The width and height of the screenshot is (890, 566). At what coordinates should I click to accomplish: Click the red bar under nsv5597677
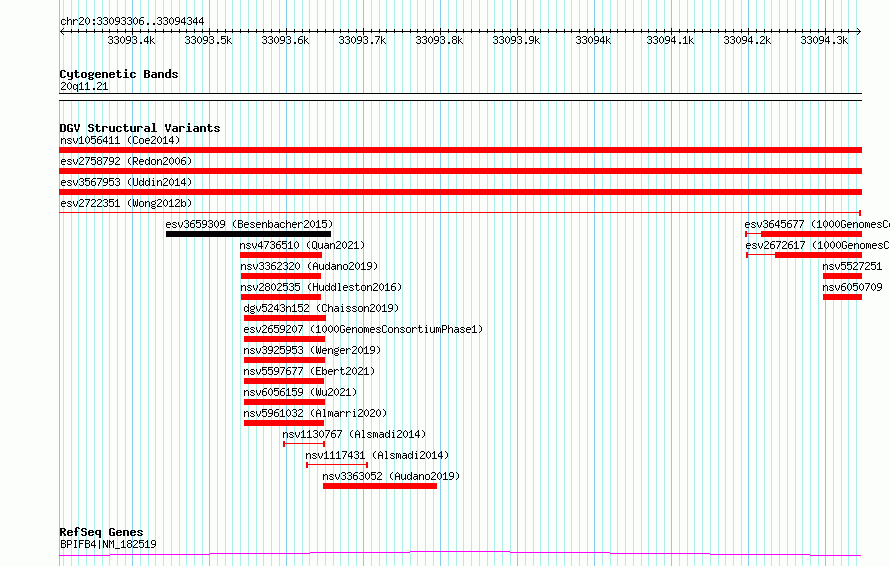(284, 381)
